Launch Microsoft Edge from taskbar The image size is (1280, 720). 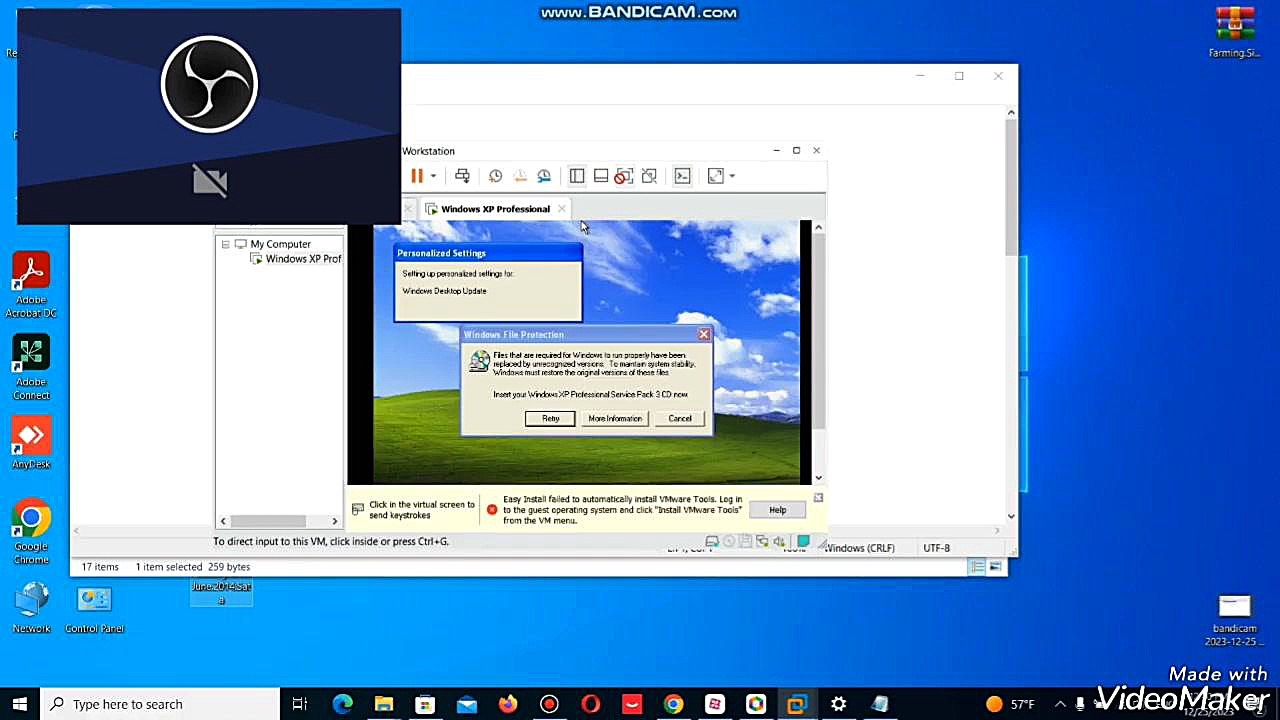(x=342, y=704)
